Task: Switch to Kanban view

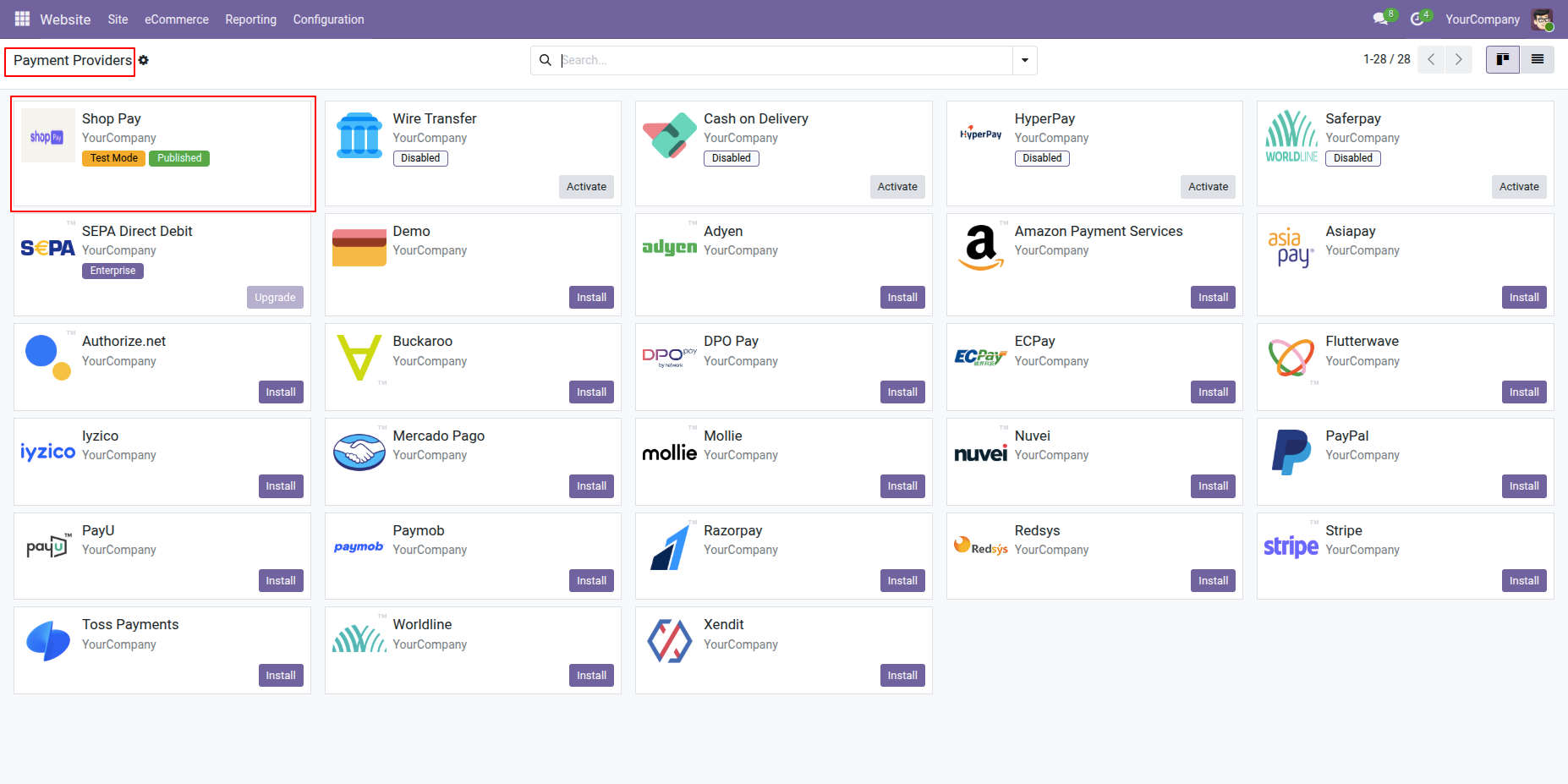Action: (1503, 59)
